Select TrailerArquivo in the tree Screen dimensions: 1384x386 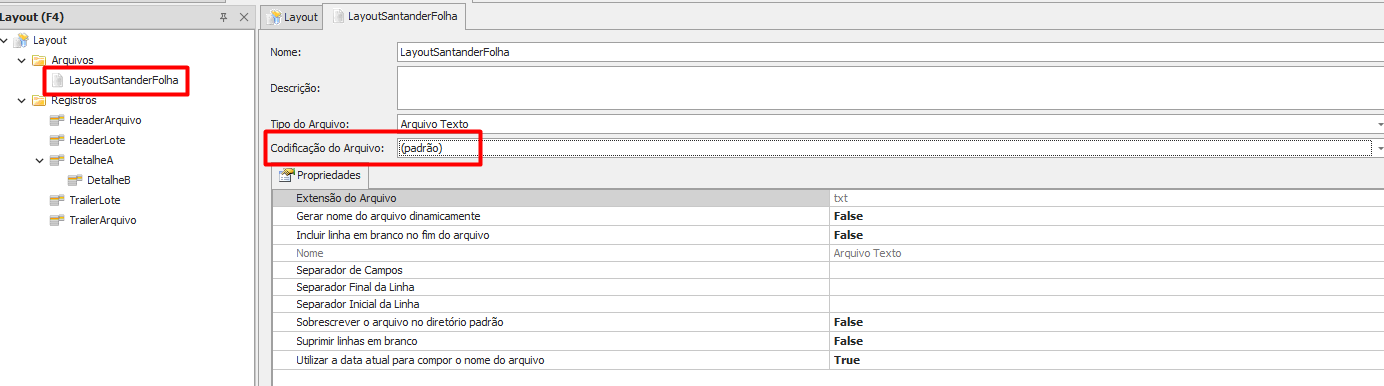102,220
